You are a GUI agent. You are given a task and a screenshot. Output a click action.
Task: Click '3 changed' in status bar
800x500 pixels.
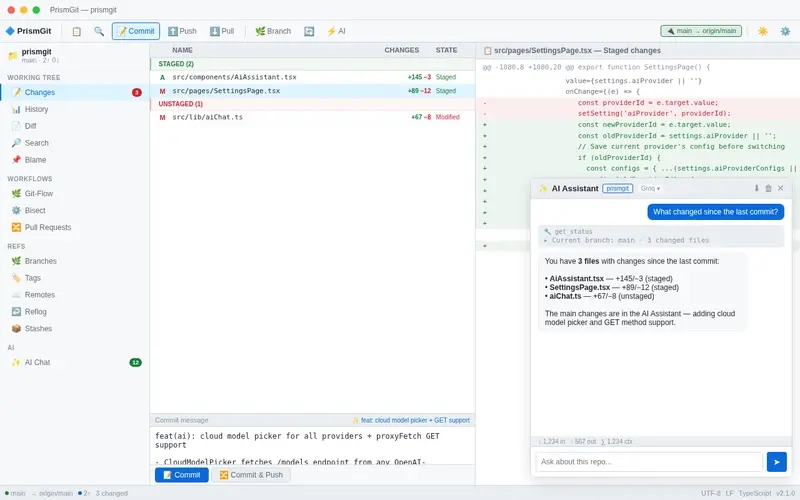click(x=112, y=493)
